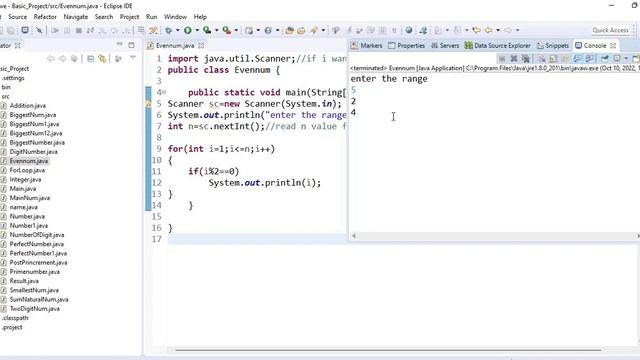Image resolution: width=640 pixels, height=360 pixels.
Task: Click the Forward navigation arrow in main toolbar
Action: [x=508, y=30]
